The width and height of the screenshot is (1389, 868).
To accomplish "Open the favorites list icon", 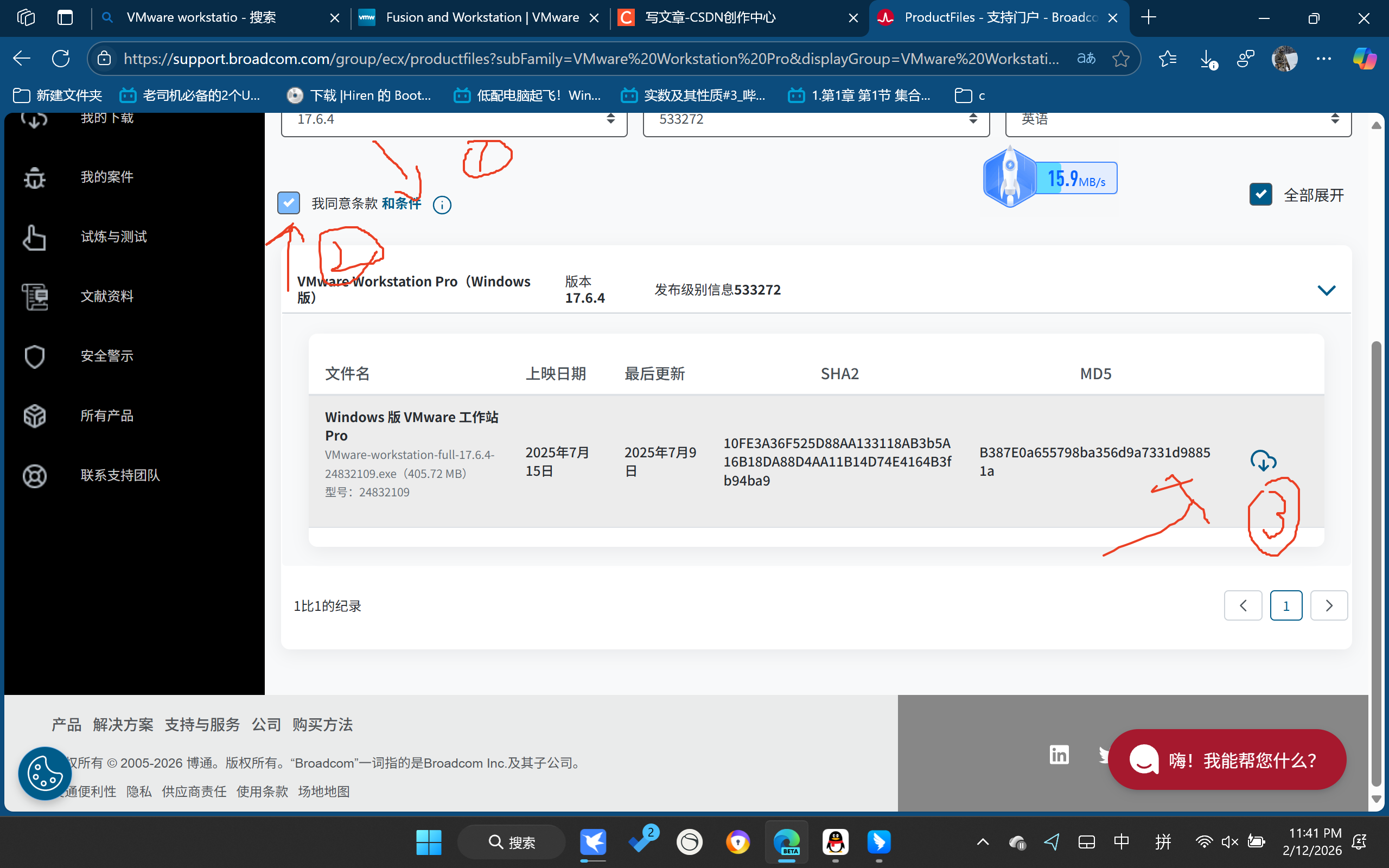I will [1168, 59].
